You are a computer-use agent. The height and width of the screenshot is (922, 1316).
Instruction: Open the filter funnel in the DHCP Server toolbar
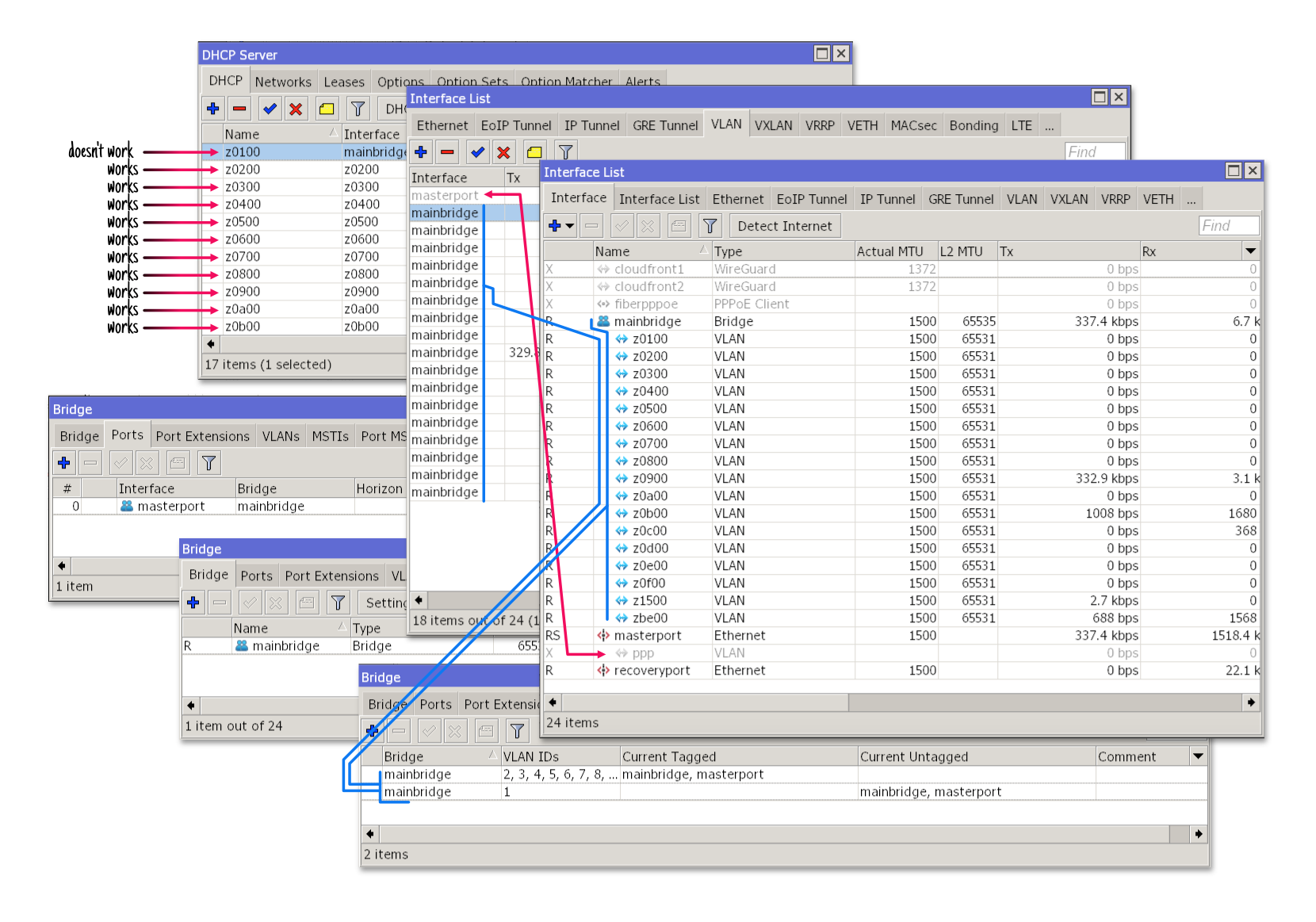(x=358, y=109)
